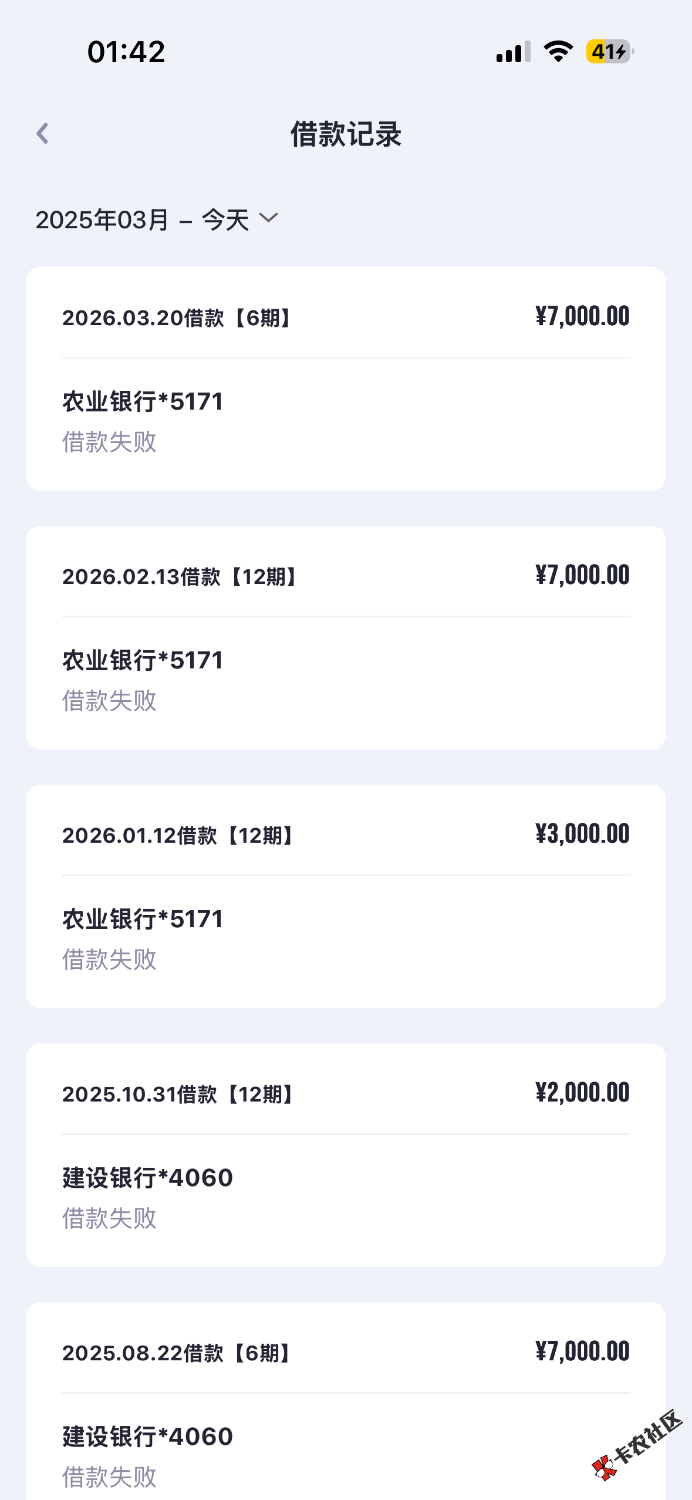Tap the Wi-Fi status icon
Viewport: 692px width, 1500px height.
[558, 52]
